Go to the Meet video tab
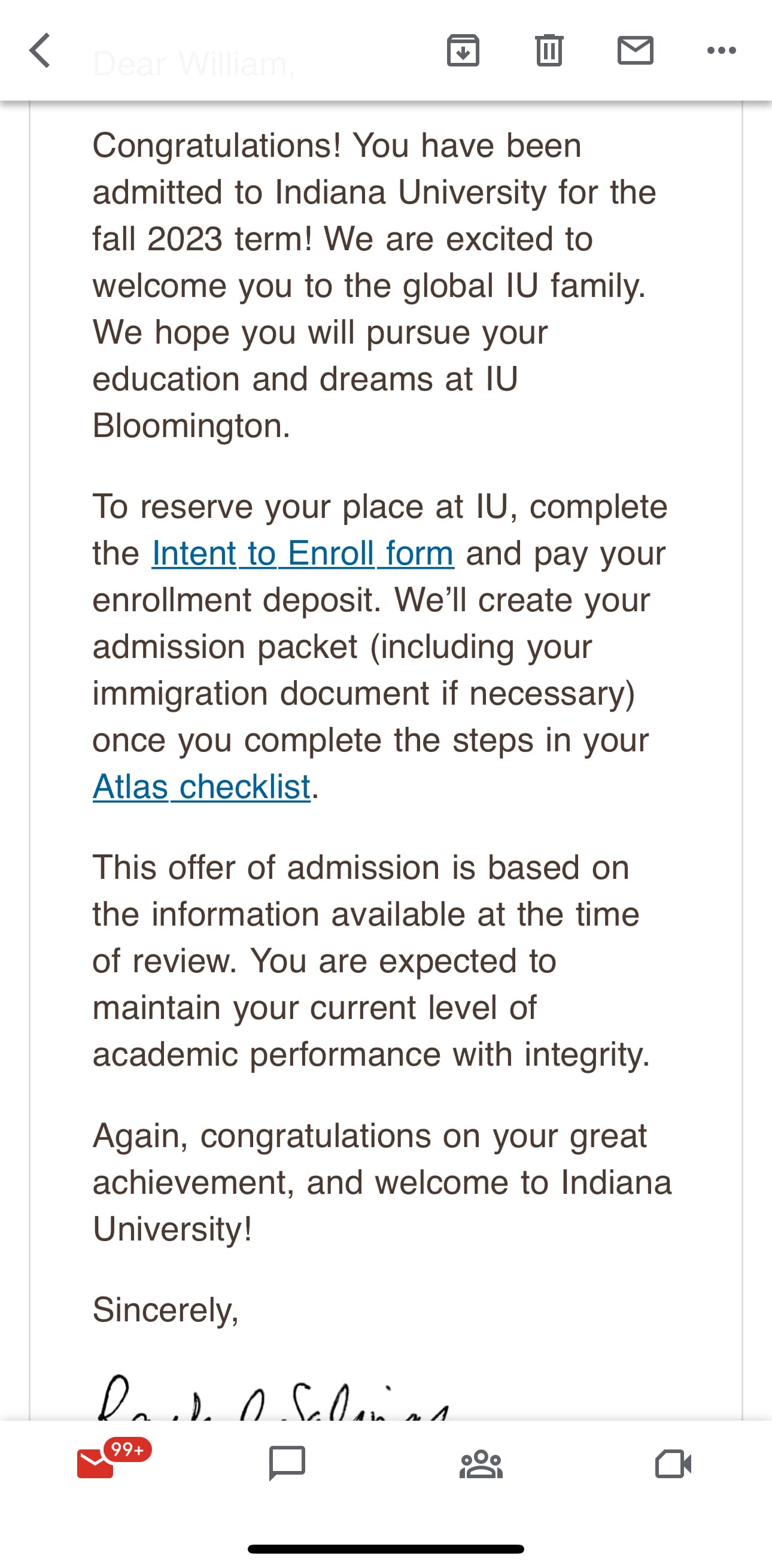Image resolution: width=772 pixels, height=1568 pixels. click(x=673, y=1463)
